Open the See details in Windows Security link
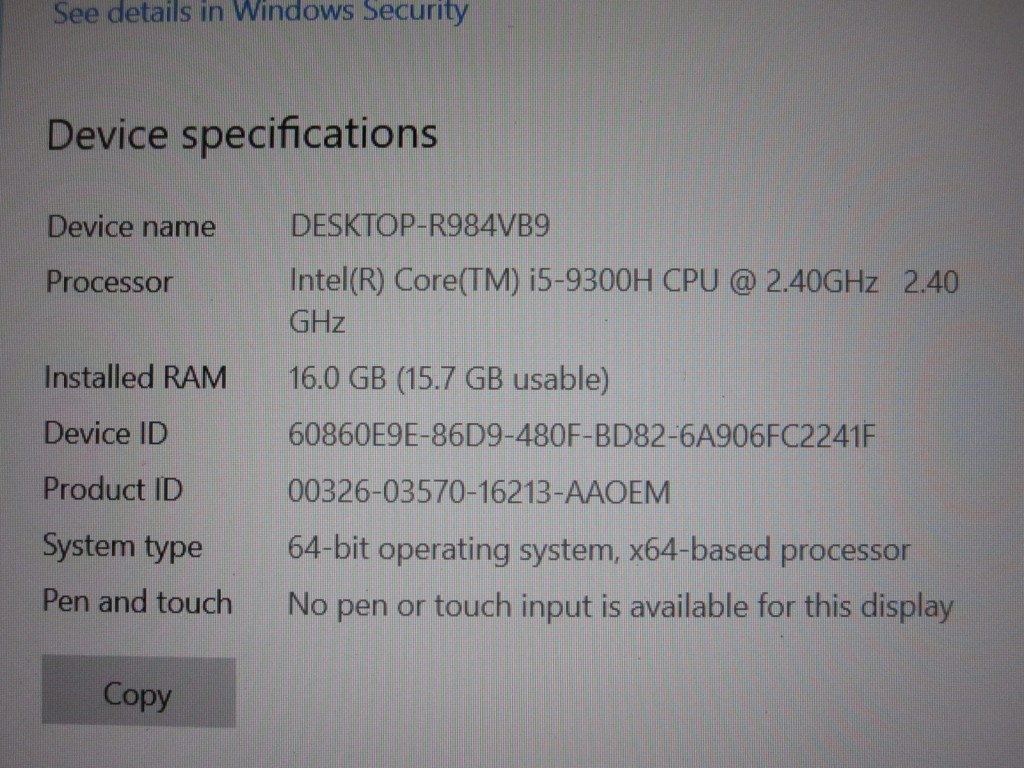This screenshot has height=768, width=1024. point(260,13)
